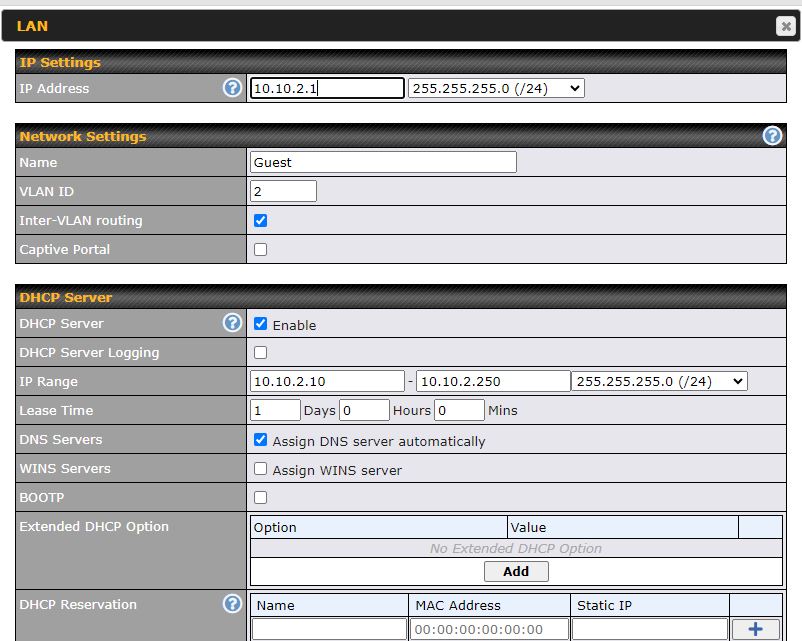Check Assign WINS server option

pyautogui.click(x=261, y=469)
